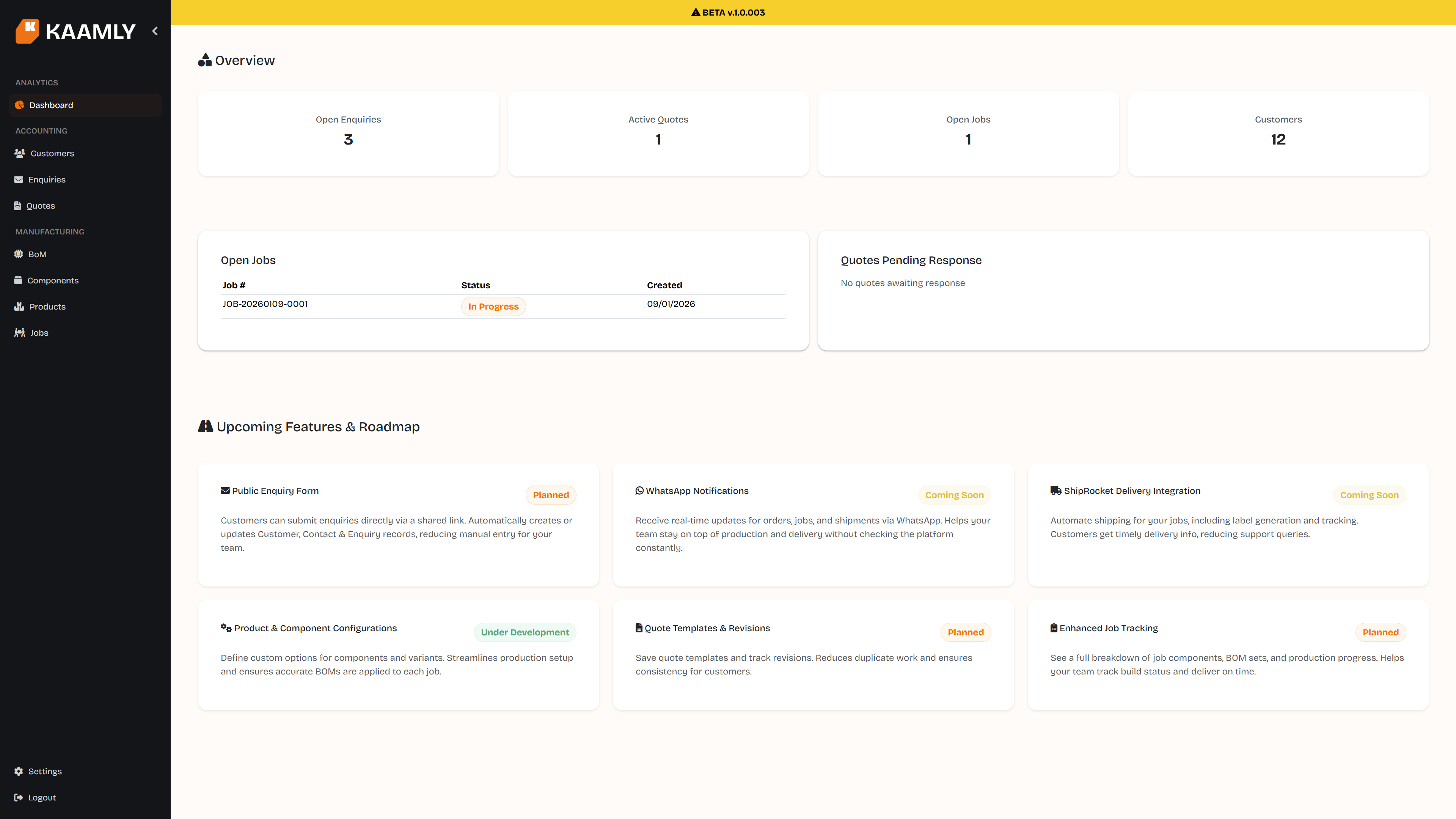Open Products via its sidebar icon

(18, 307)
